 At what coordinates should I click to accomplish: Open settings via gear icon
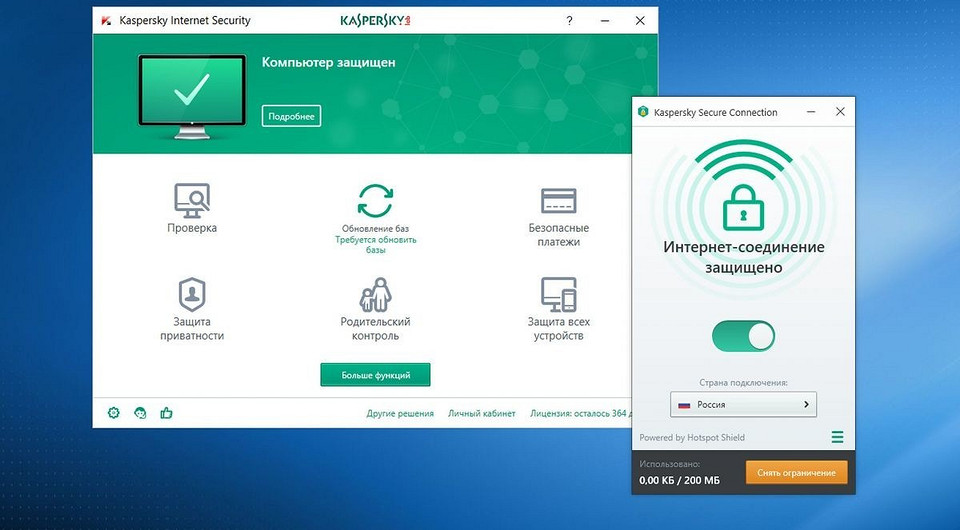pyautogui.click(x=113, y=413)
